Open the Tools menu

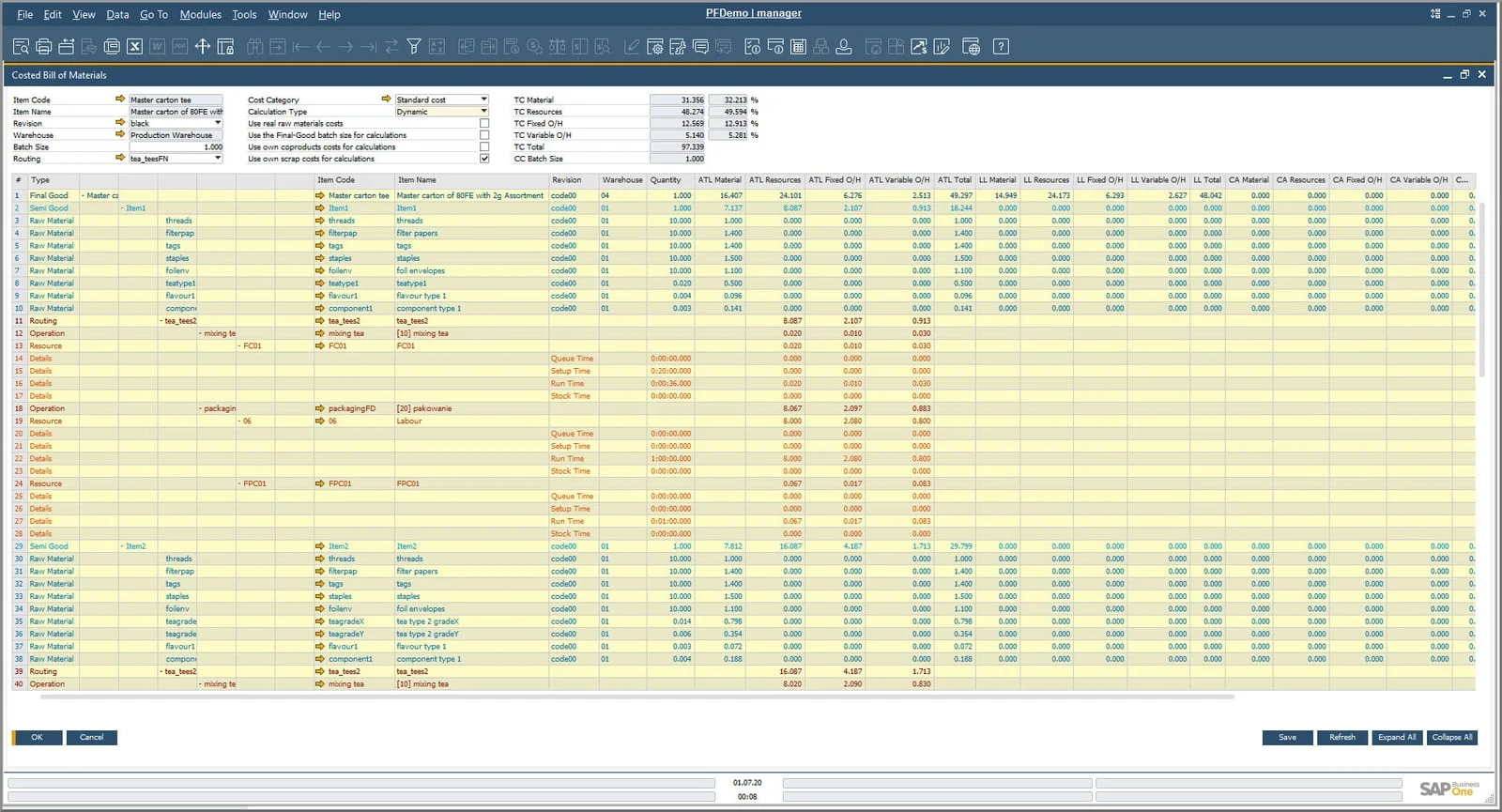pyautogui.click(x=244, y=14)
